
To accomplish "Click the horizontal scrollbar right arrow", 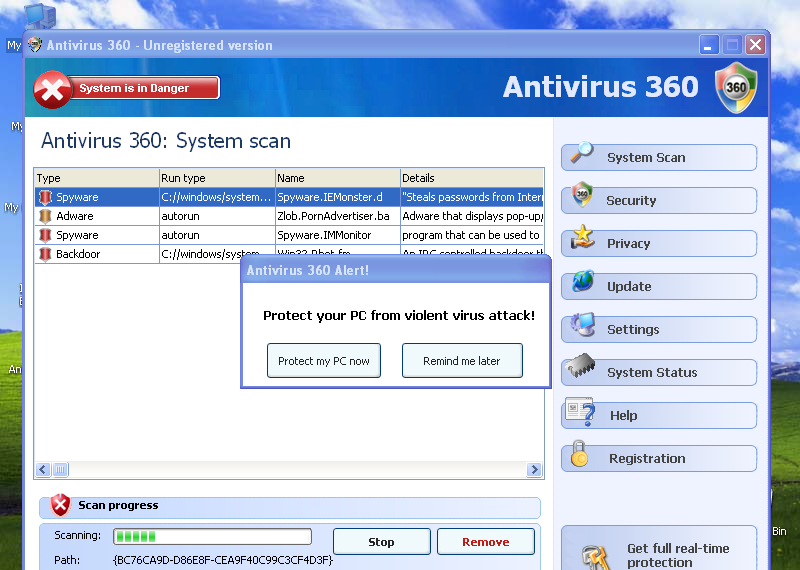I will [x=534, y=469].
